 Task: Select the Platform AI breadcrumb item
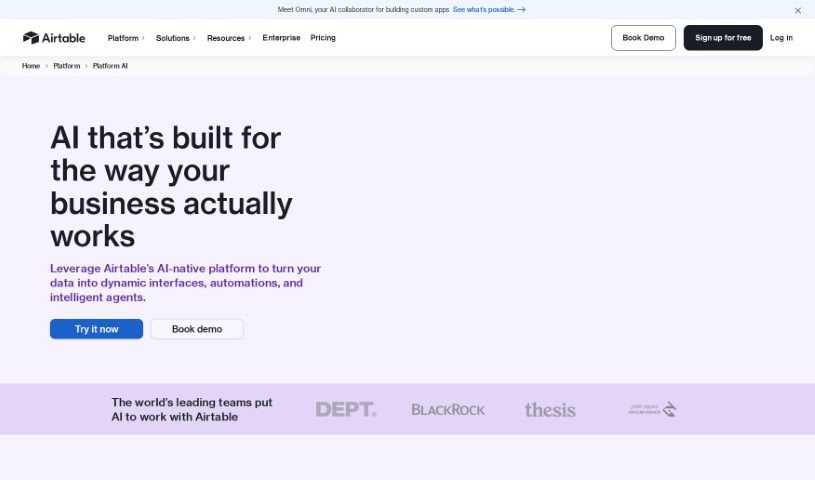[x=110, y=66]
